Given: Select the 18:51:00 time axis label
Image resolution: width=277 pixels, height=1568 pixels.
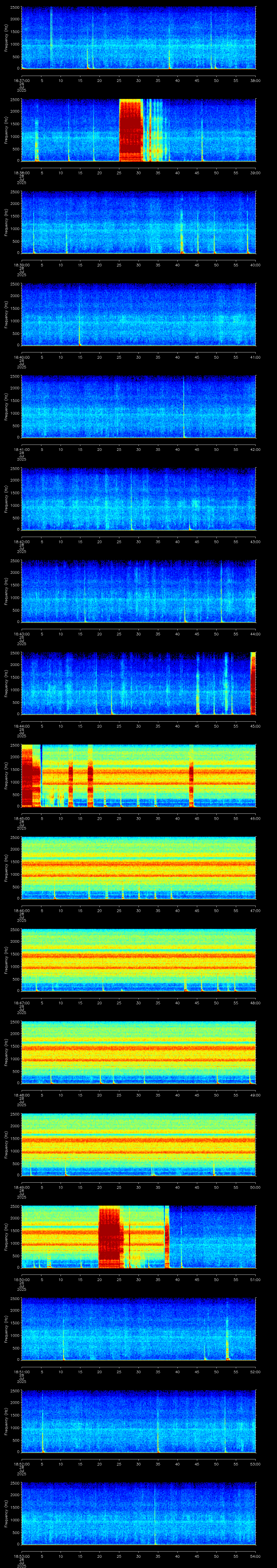Looking at the screenshot, I should [21, 1371].
